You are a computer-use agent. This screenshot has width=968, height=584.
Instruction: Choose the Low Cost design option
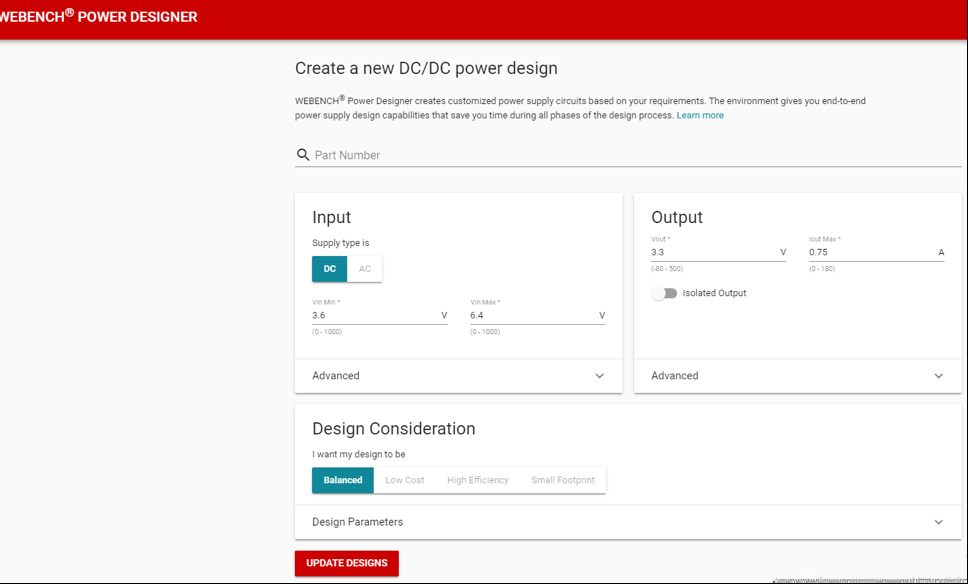tap(404, 480)
